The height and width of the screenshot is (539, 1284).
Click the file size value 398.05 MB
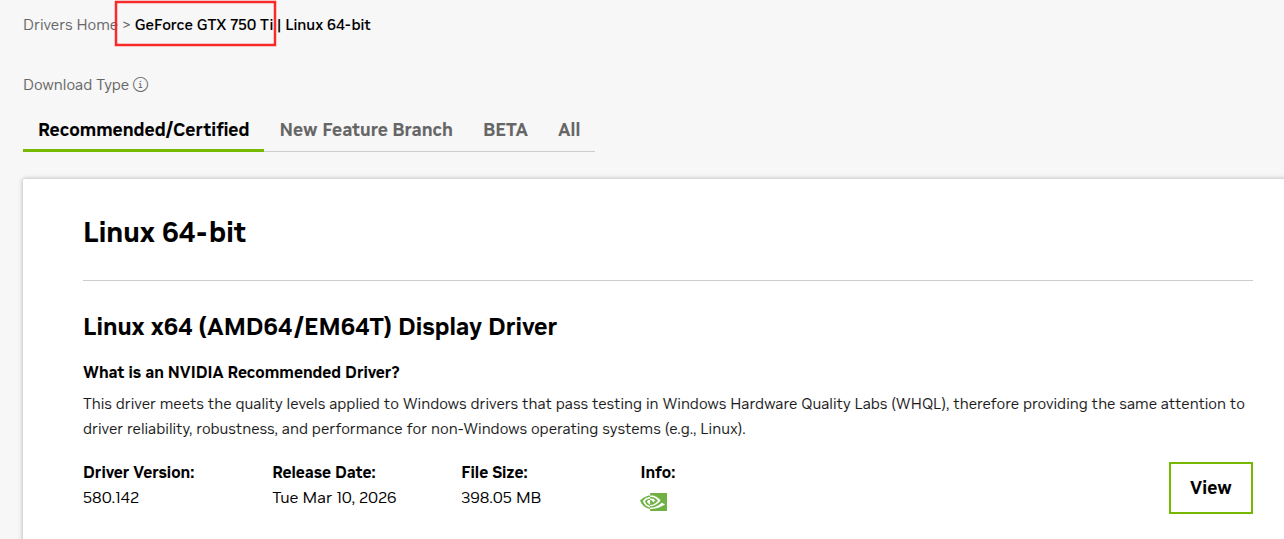(501, 498)
